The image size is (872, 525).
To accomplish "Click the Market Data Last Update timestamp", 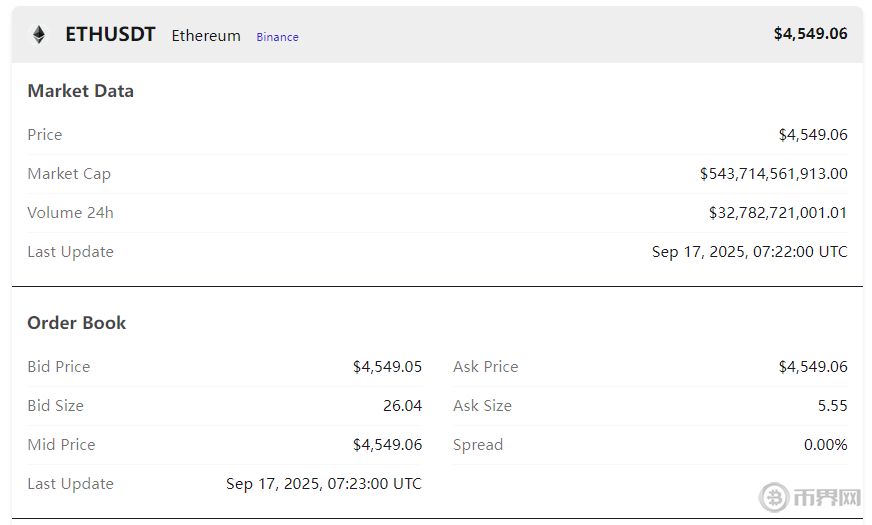I will [x=749, y=252].
